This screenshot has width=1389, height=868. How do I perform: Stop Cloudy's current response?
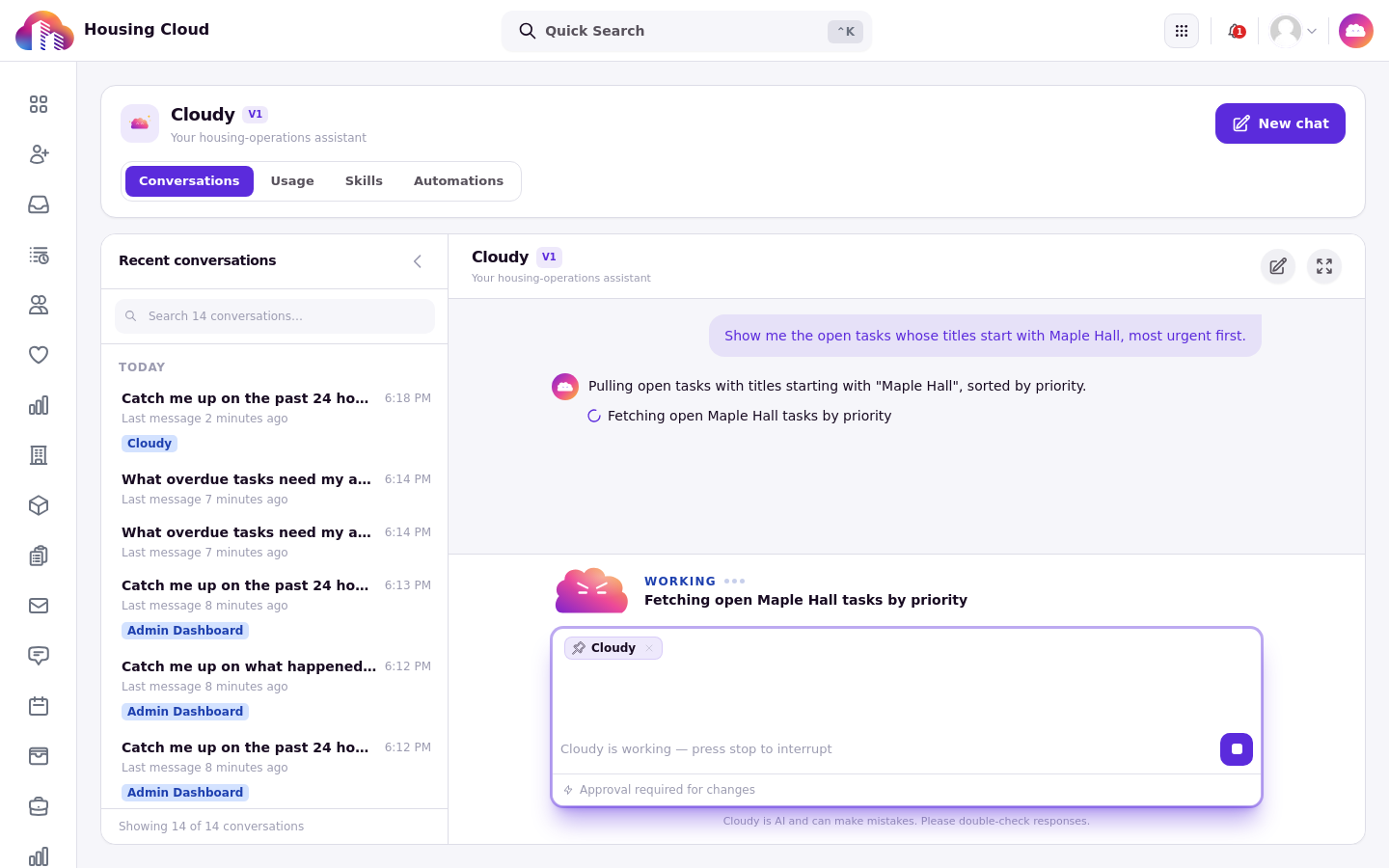point(1237,749)
